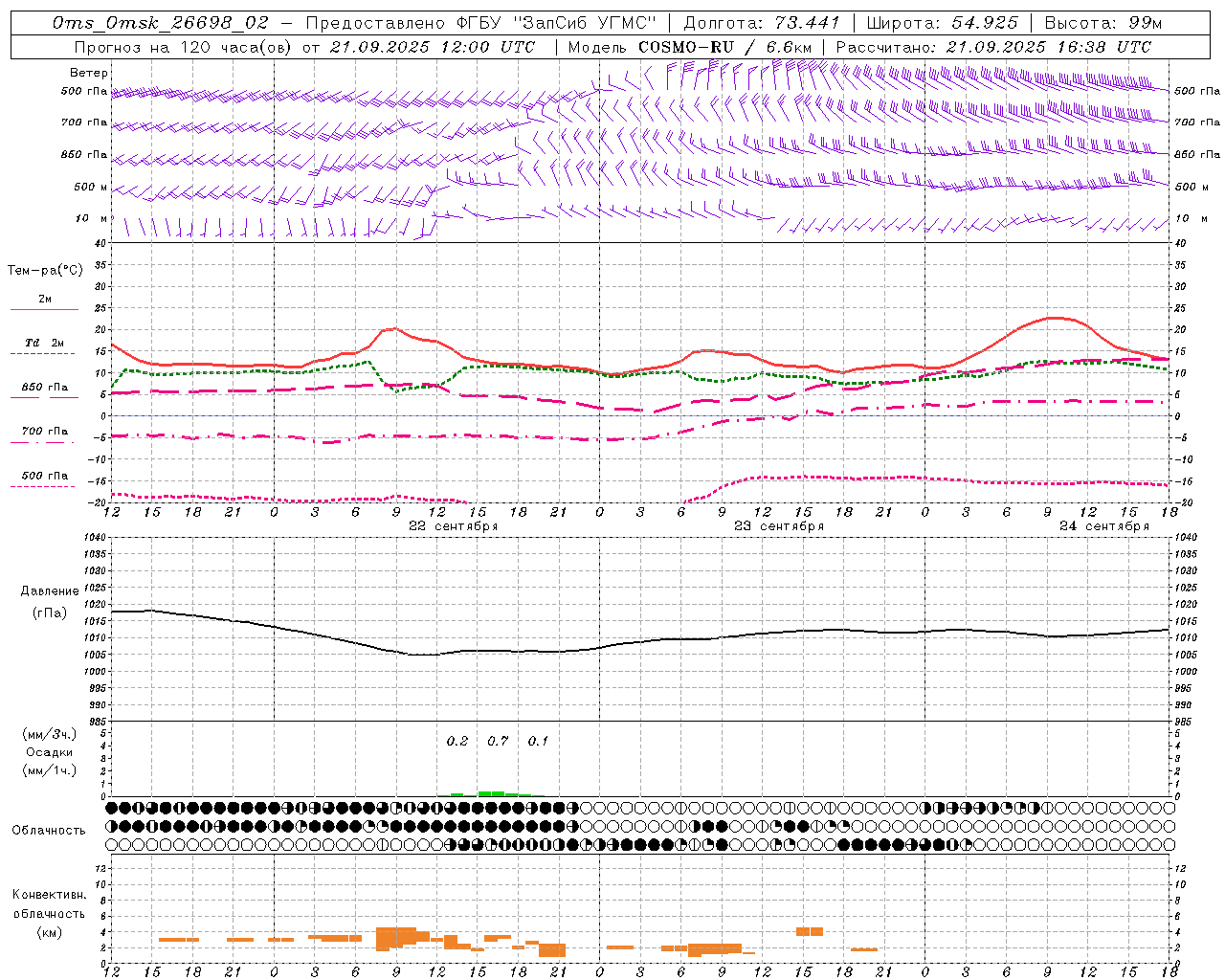Click the 850 гПа temperature legend entry
The height and width of the screenshot is (980, 1225).
click(44, 387)
